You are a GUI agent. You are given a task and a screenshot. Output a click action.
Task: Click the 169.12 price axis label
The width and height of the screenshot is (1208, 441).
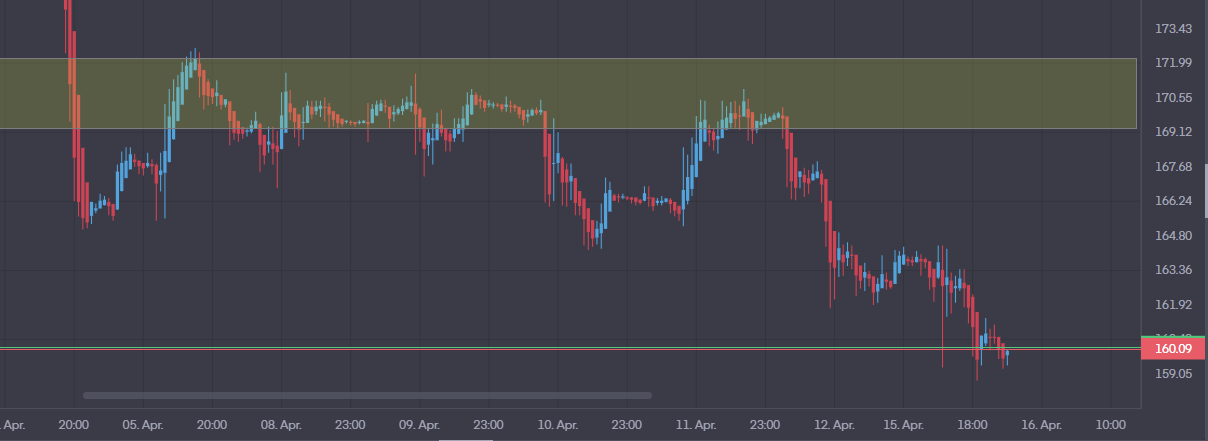click(1172, 132)
